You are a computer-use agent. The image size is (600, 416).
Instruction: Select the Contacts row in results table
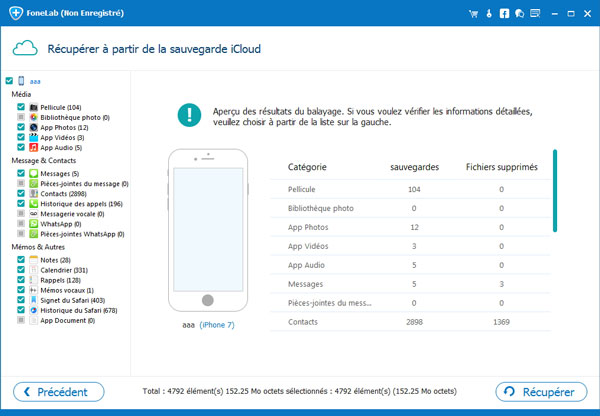411,322
